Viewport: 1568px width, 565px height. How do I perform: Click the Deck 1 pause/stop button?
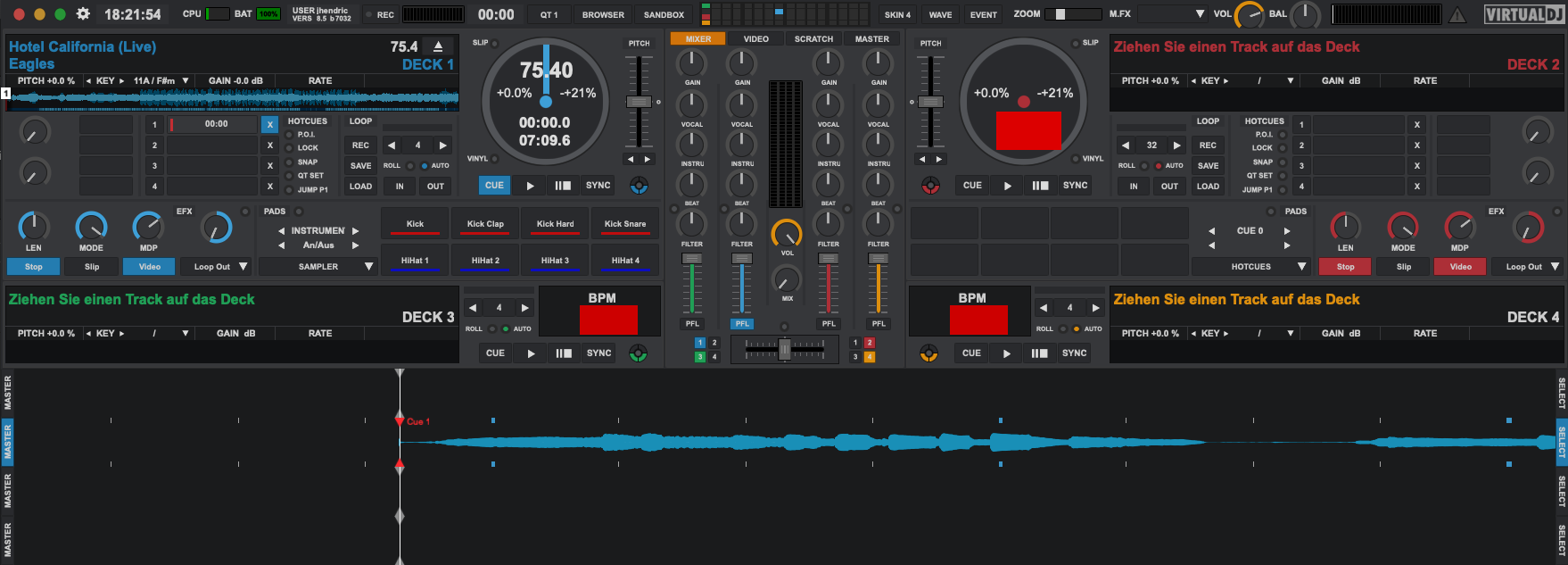pos(563,186)
